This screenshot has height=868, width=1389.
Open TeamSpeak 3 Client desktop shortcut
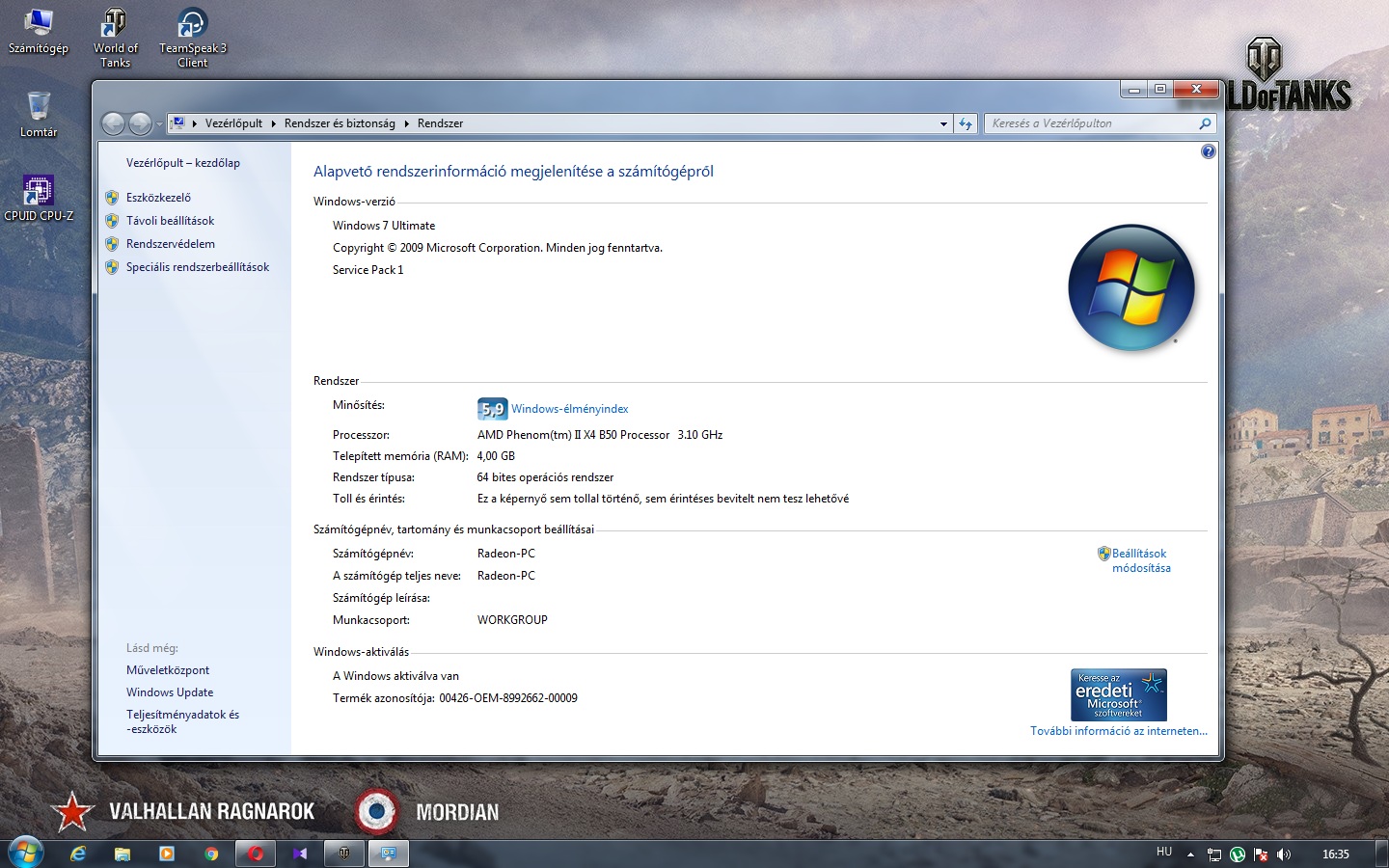pyautogui.click(x=192, y=39)
